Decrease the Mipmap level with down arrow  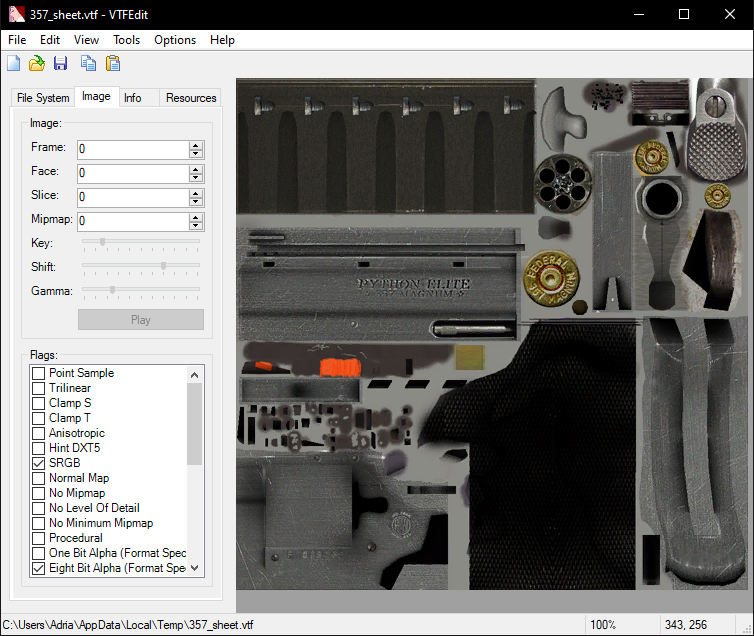(196, 226)
